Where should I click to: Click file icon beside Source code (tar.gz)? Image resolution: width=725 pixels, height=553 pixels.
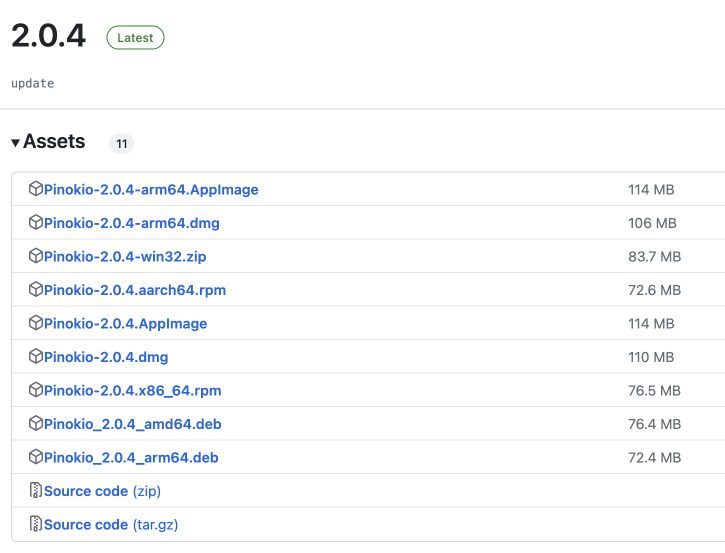coord(36,524)
